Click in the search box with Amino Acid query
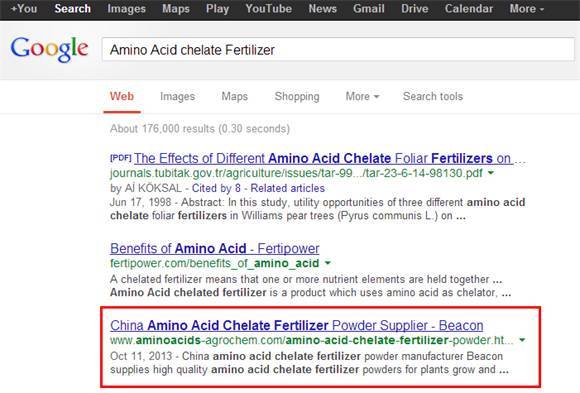580x393 pixels. 338,49
